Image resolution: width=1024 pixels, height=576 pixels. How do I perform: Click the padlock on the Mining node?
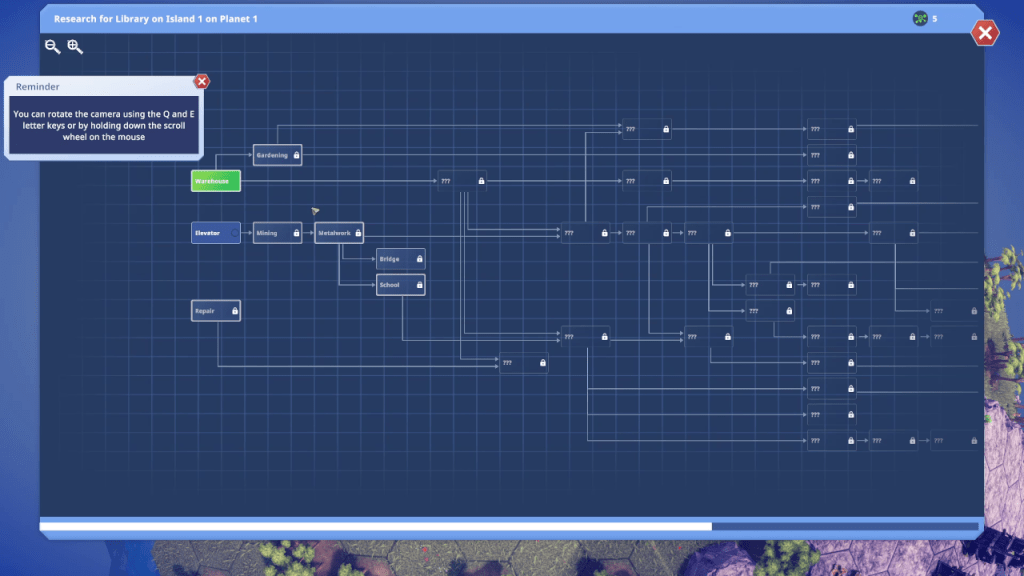point(297,234)
